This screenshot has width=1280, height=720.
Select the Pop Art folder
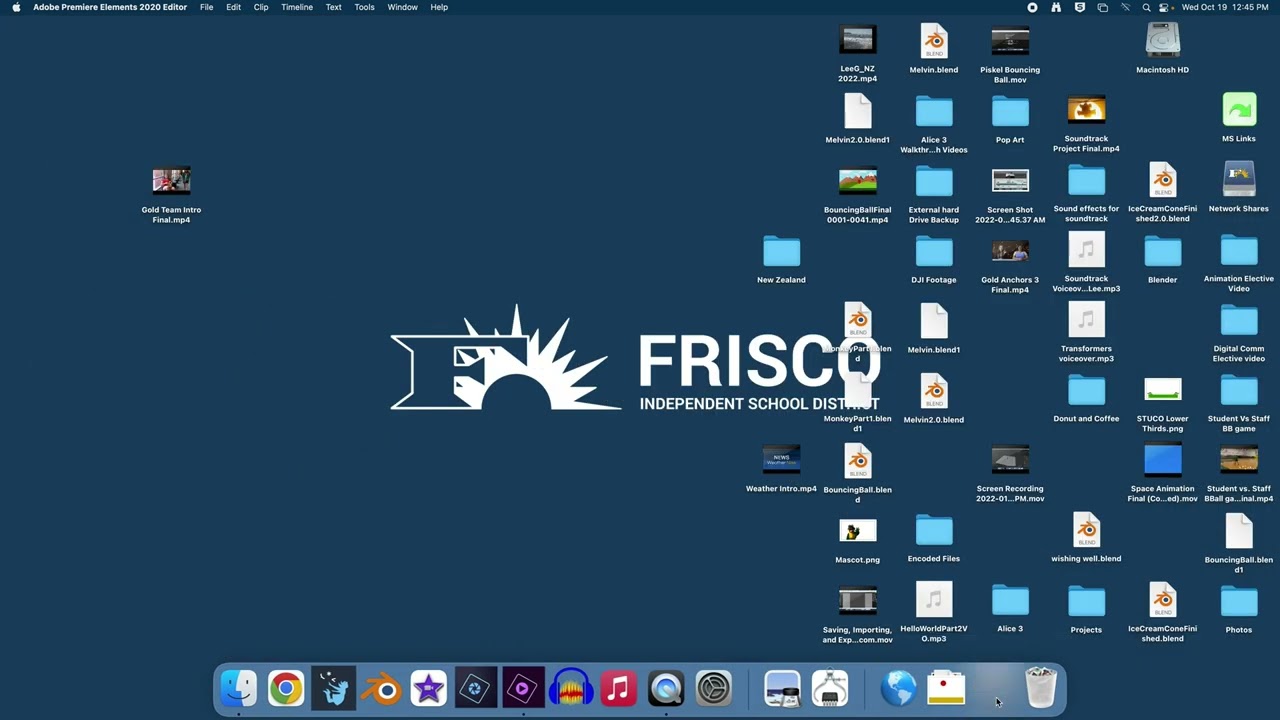pos(1010,111)
